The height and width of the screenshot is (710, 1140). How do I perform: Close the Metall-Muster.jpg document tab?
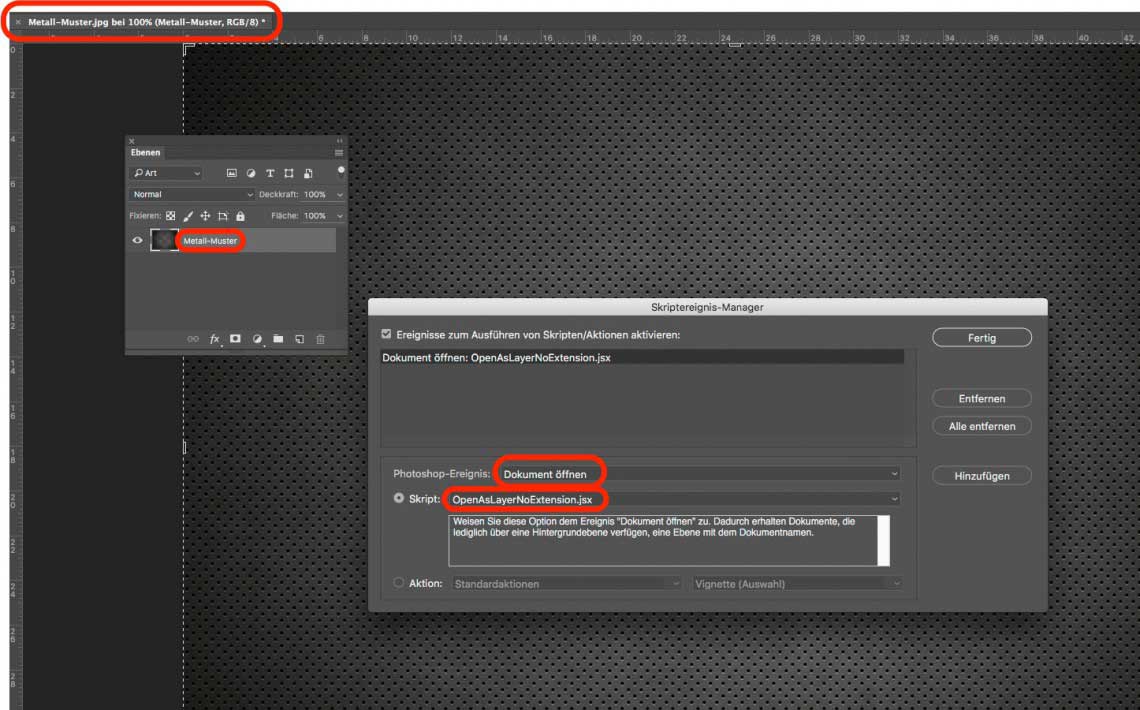click(x=18, y=22)
